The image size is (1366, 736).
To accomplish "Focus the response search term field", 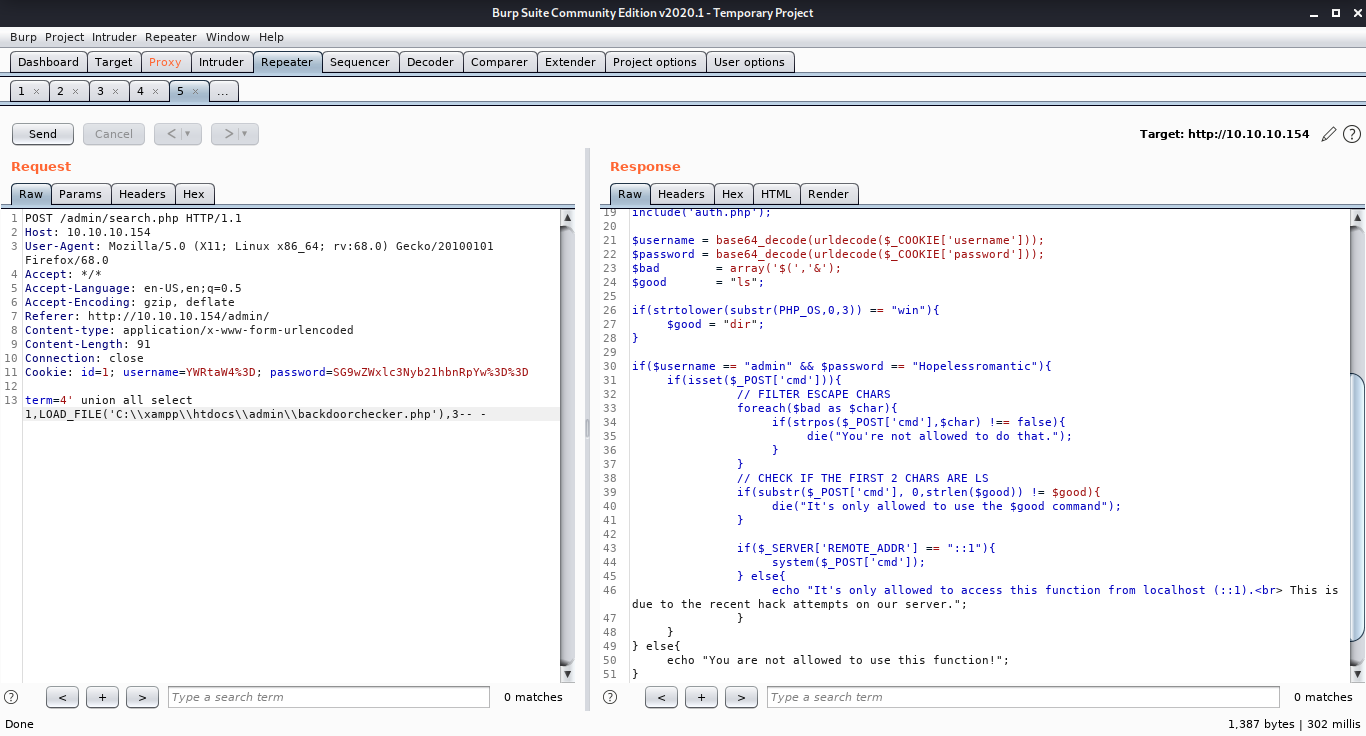I will pos(1023,697).
